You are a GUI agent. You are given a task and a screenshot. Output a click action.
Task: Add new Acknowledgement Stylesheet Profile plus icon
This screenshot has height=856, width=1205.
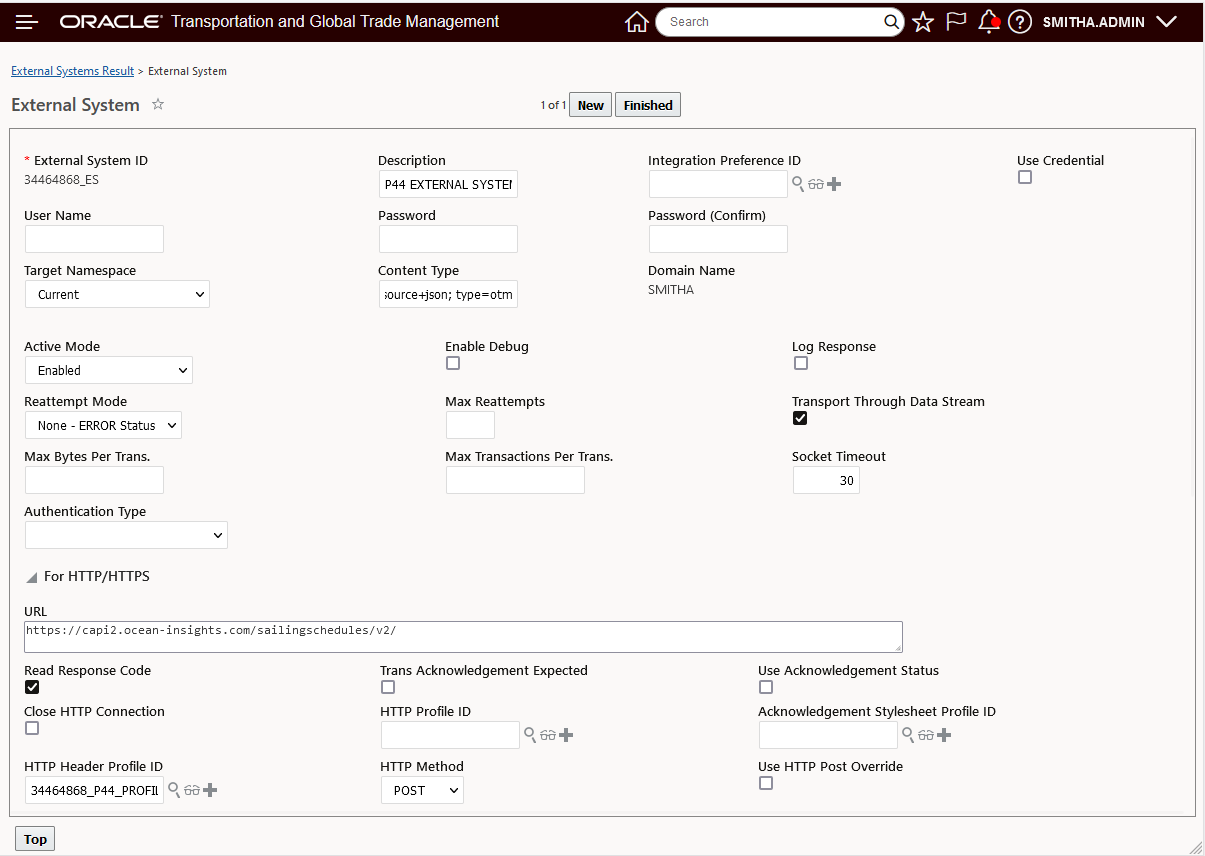pyautogui.click(x=944, y=735)
